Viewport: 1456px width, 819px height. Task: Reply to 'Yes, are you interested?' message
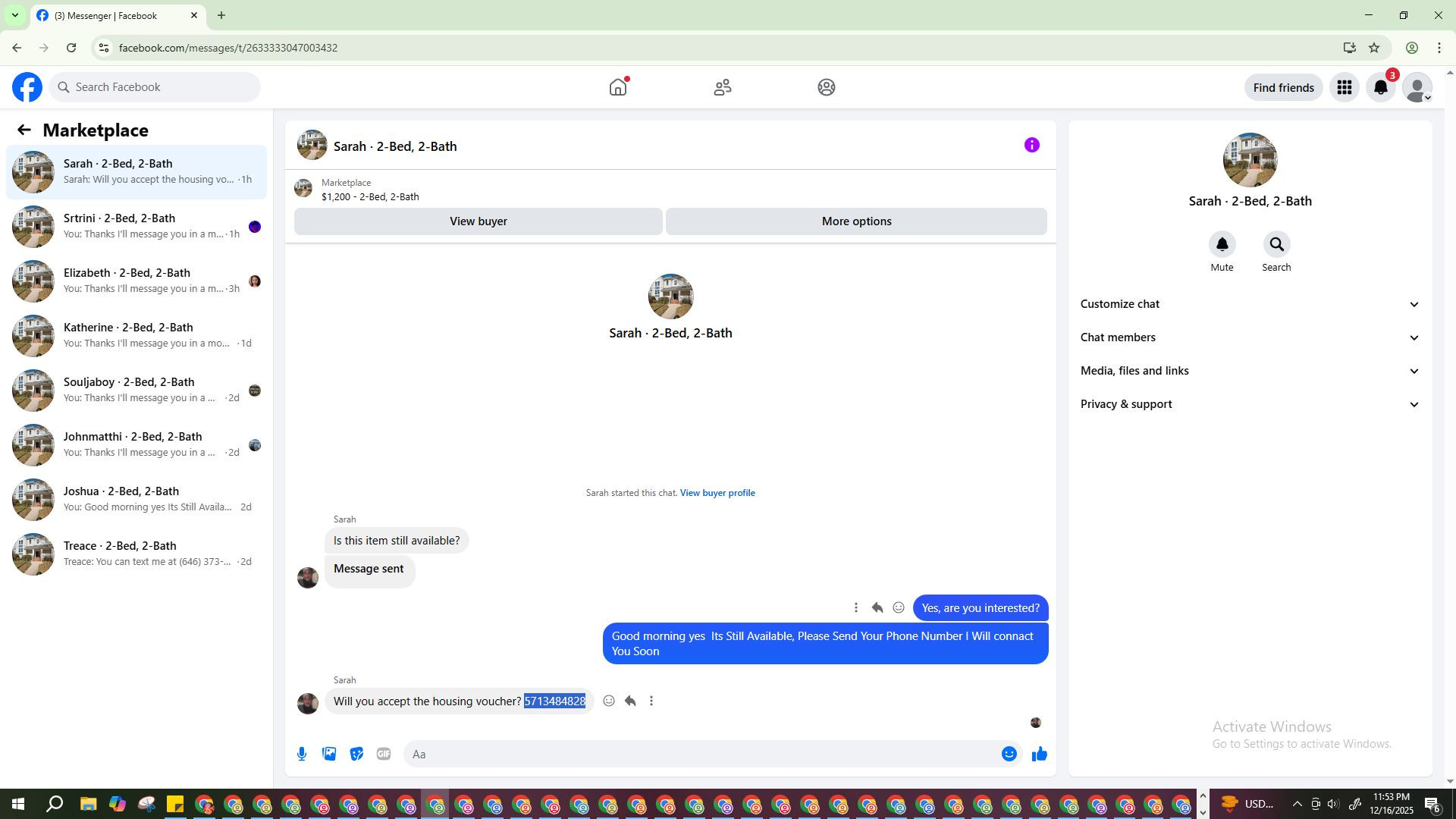point(877,607)
